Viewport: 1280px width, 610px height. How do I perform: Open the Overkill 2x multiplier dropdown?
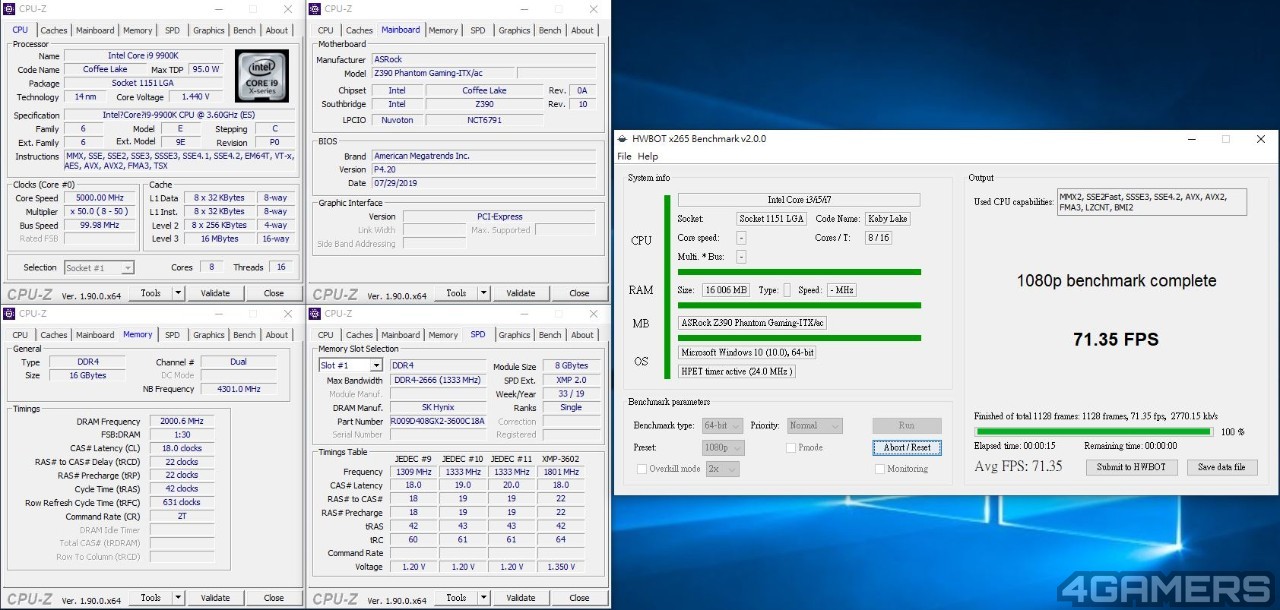722,468
